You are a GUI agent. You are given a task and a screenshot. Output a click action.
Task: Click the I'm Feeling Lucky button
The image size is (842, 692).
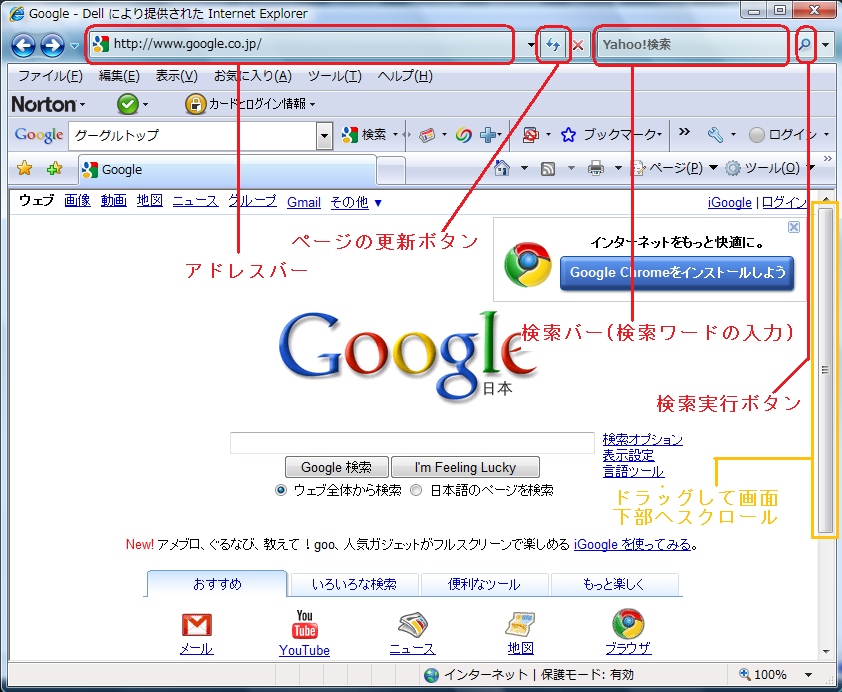(465, 467)
